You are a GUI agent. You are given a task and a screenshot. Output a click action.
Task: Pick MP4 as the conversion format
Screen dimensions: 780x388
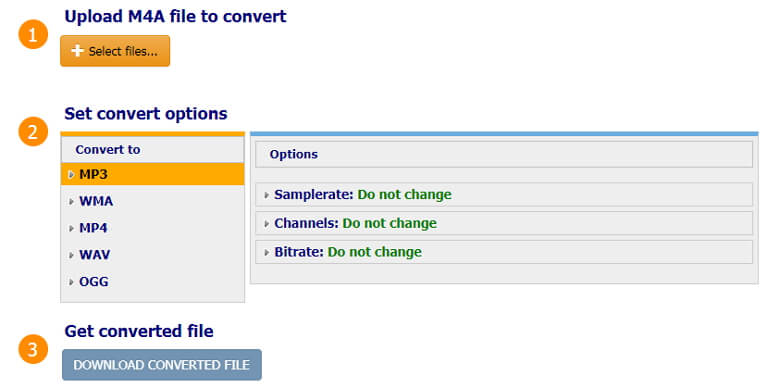tap(153, 228)
